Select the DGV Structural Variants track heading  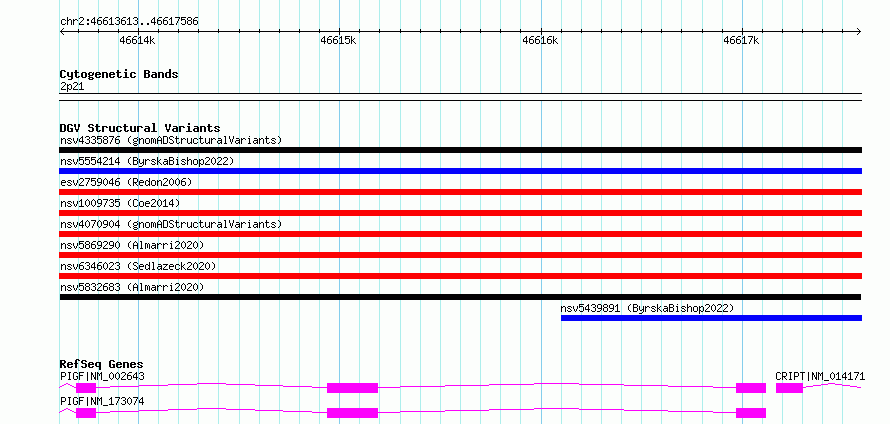140,128
